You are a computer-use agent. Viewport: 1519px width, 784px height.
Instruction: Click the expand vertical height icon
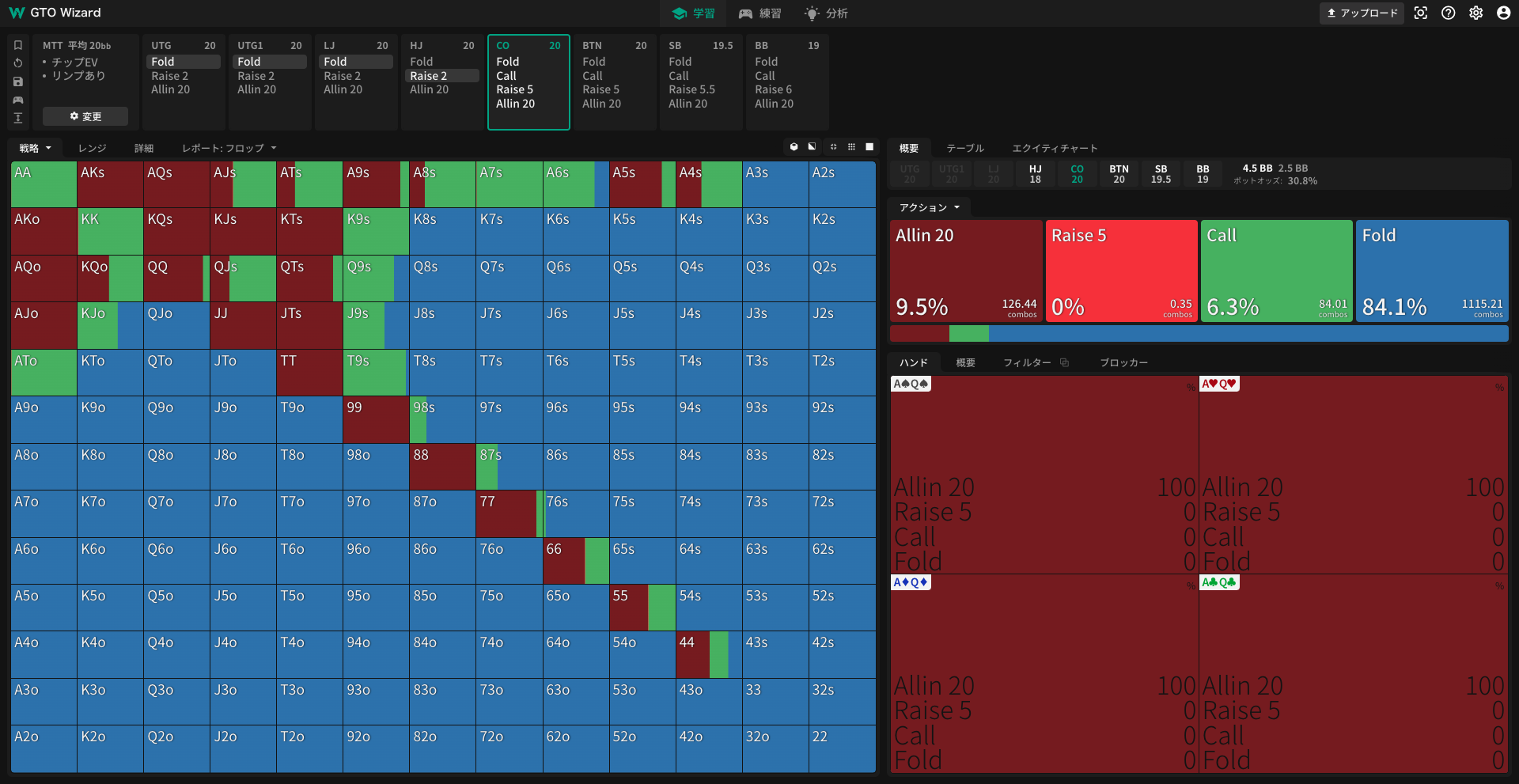coord(18,118)
